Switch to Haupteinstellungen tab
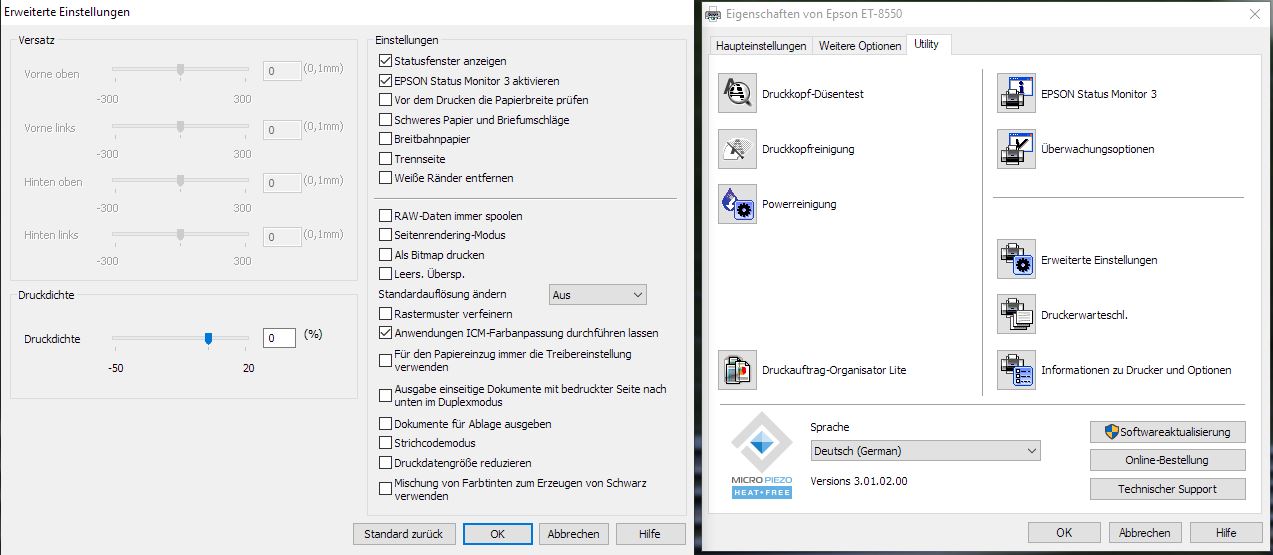This screenshot has width=1273, height=555. pos(762,46)
